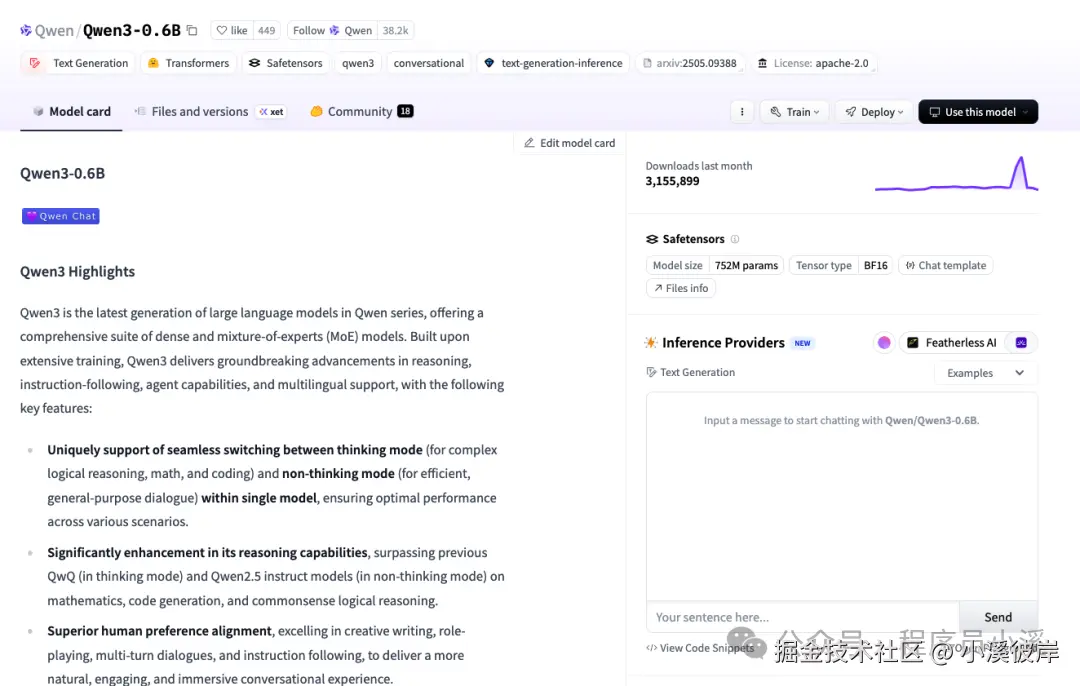Open Files info link

coord(681,288)
